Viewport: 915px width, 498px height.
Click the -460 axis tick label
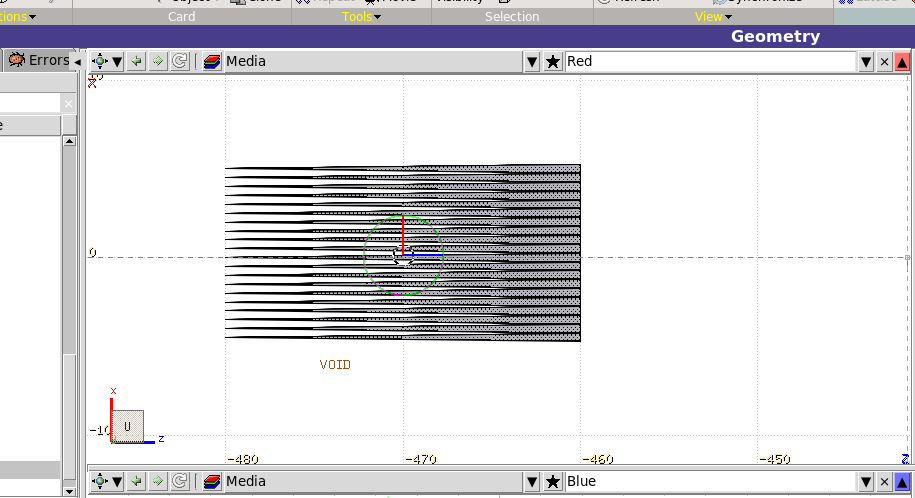598,459
